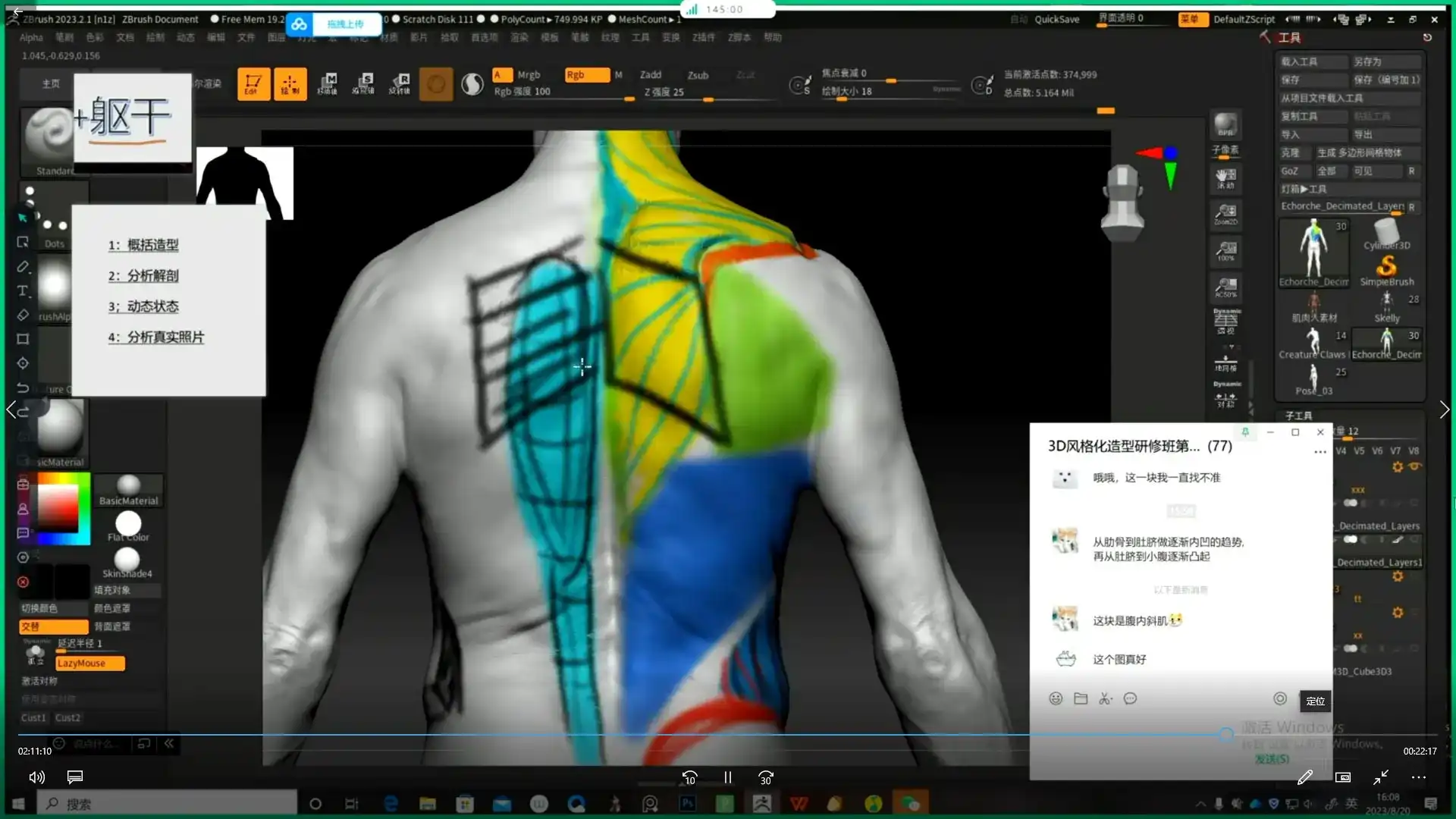1456x819 pixels.
Task: Click the Zoom2D canvas icon
Action: click(x=1225, y=214)
